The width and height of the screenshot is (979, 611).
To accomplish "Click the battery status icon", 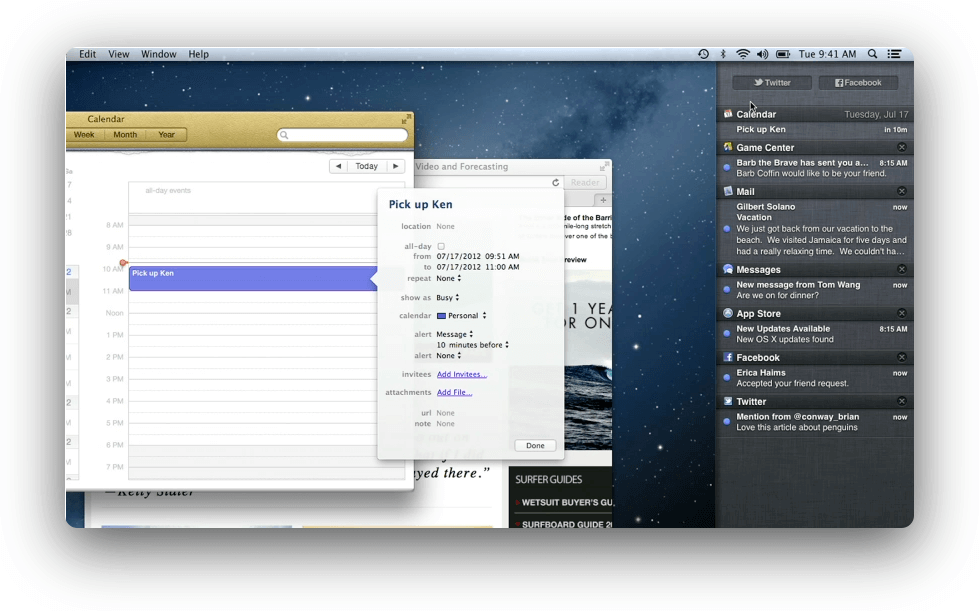I will [x=783, y=54].
